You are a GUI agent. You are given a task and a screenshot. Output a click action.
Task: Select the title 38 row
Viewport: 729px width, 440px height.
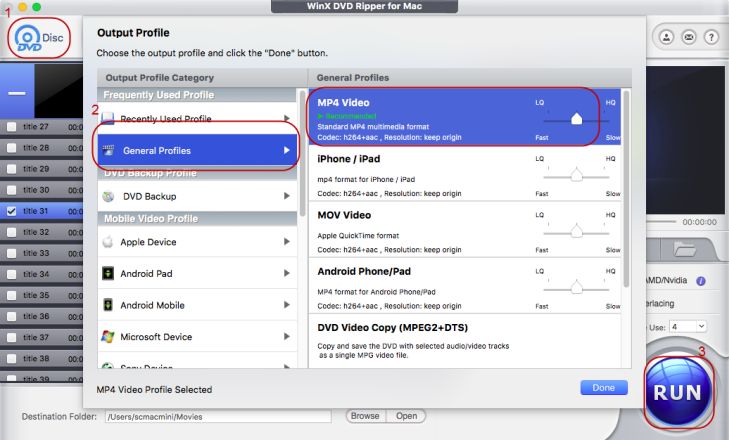pyautogui.click(x=41, y=359)
